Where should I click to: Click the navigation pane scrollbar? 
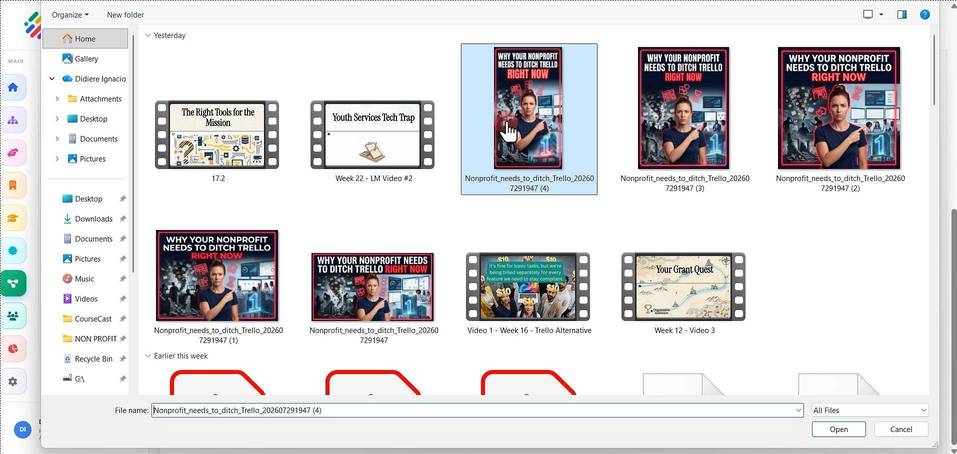click(x=133, y=153)
